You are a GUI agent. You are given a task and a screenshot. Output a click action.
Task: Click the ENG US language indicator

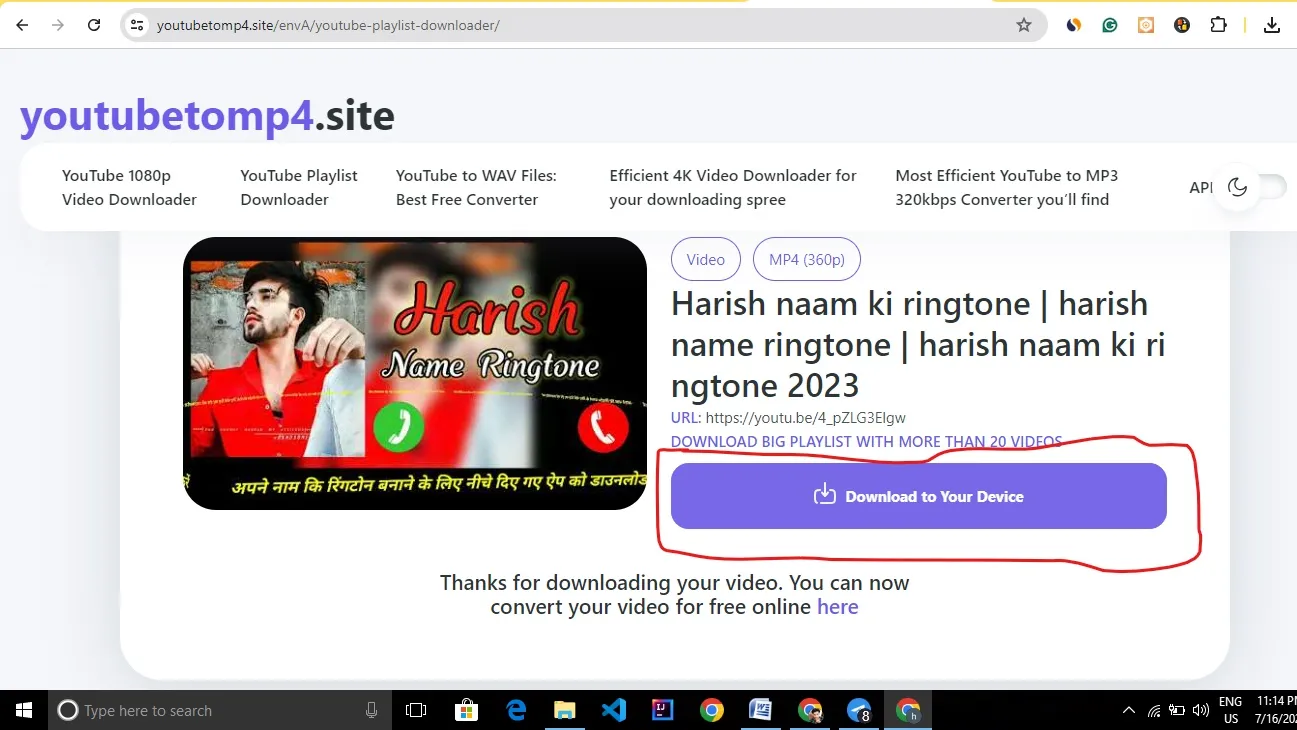tap(1230, 710)
